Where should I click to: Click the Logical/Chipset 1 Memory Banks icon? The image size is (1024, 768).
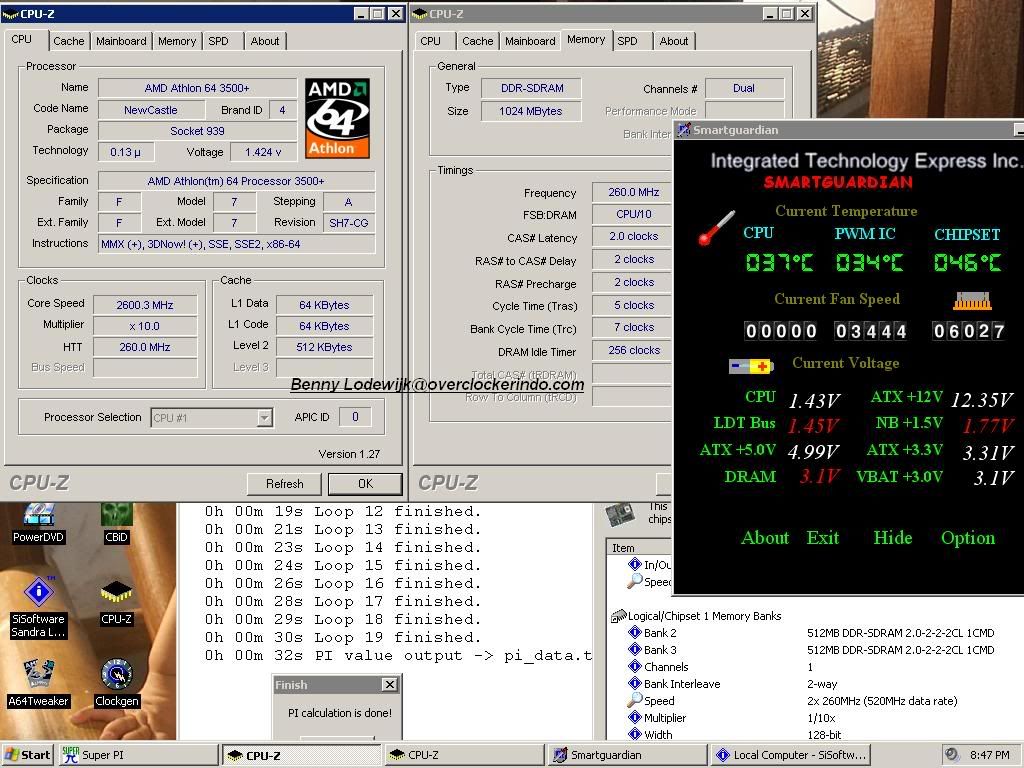tap(618, 616)
